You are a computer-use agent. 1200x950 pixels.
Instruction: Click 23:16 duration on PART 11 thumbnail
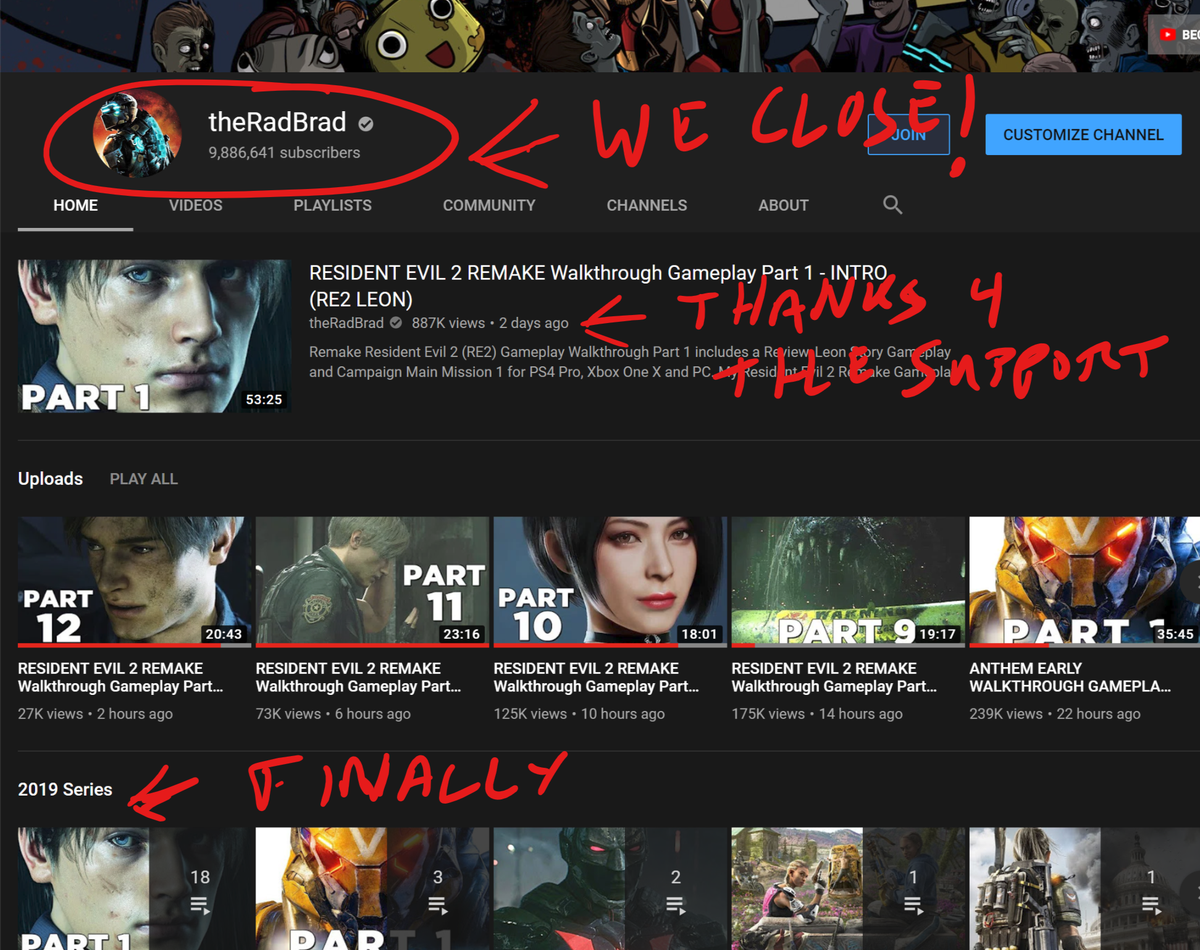coord(461,634)
